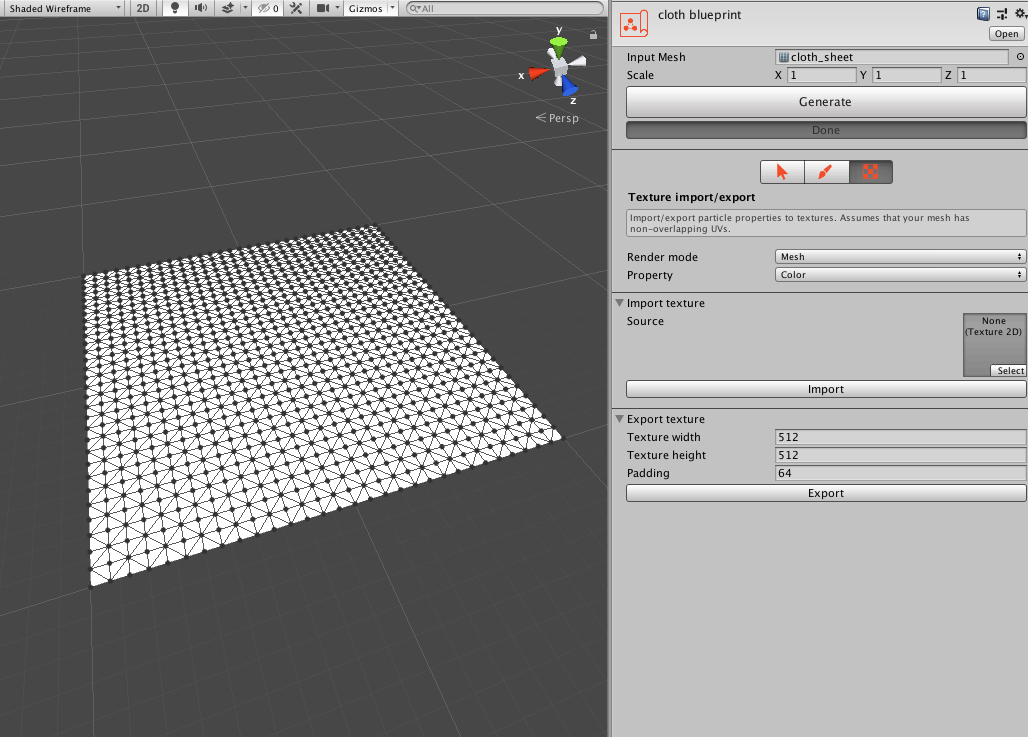Click the Texture height label

point(666,455)
